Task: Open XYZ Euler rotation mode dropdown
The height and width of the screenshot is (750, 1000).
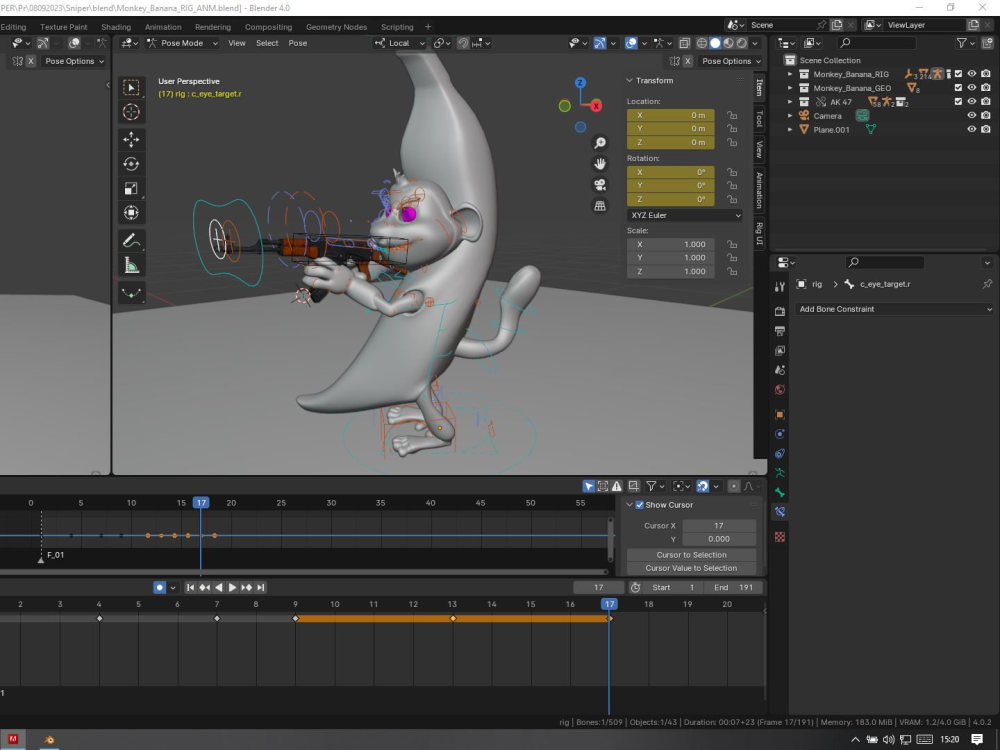Action: click(685, 216)
